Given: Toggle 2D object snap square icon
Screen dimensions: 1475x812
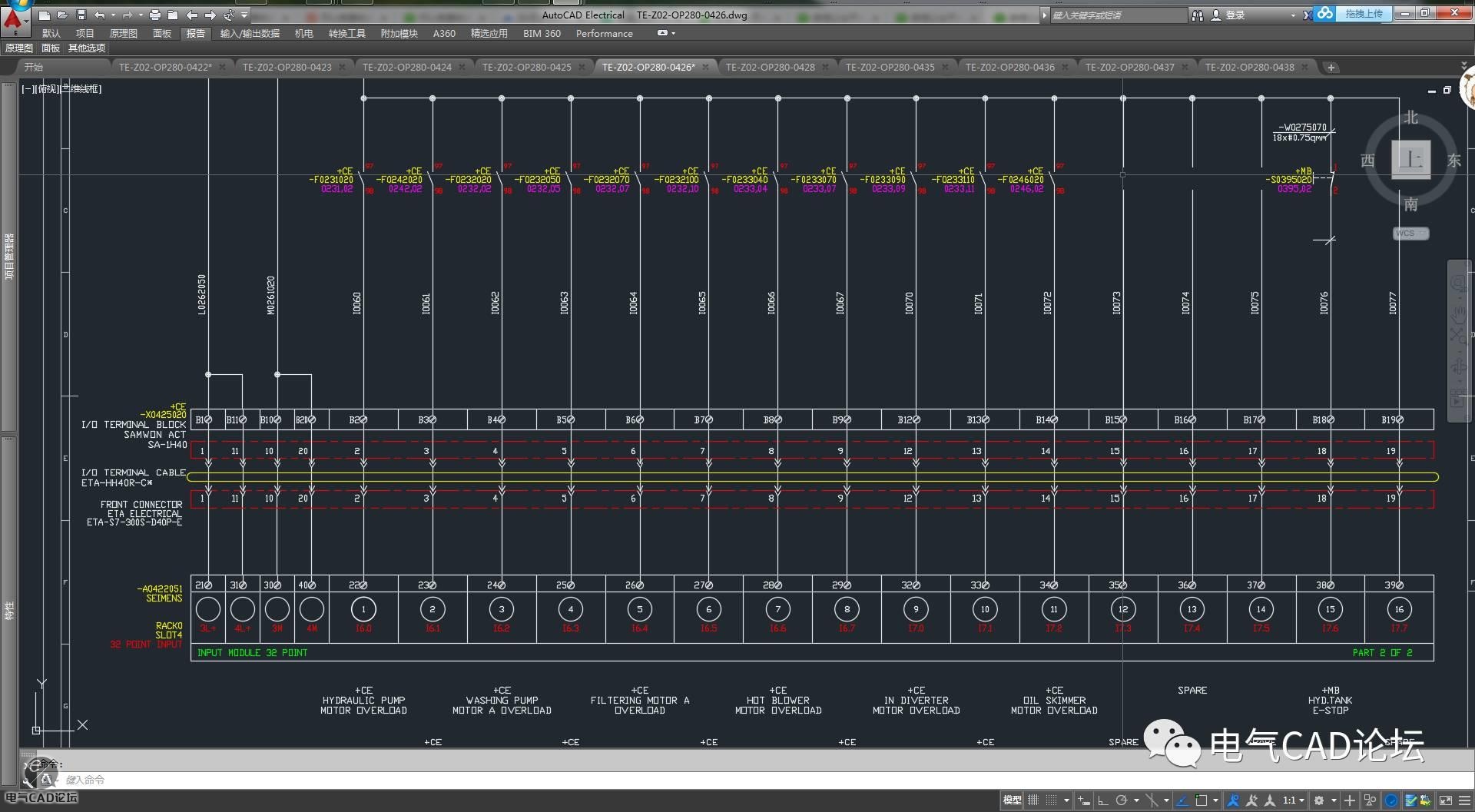Looking at the screenshot, I should [1202, 800].
